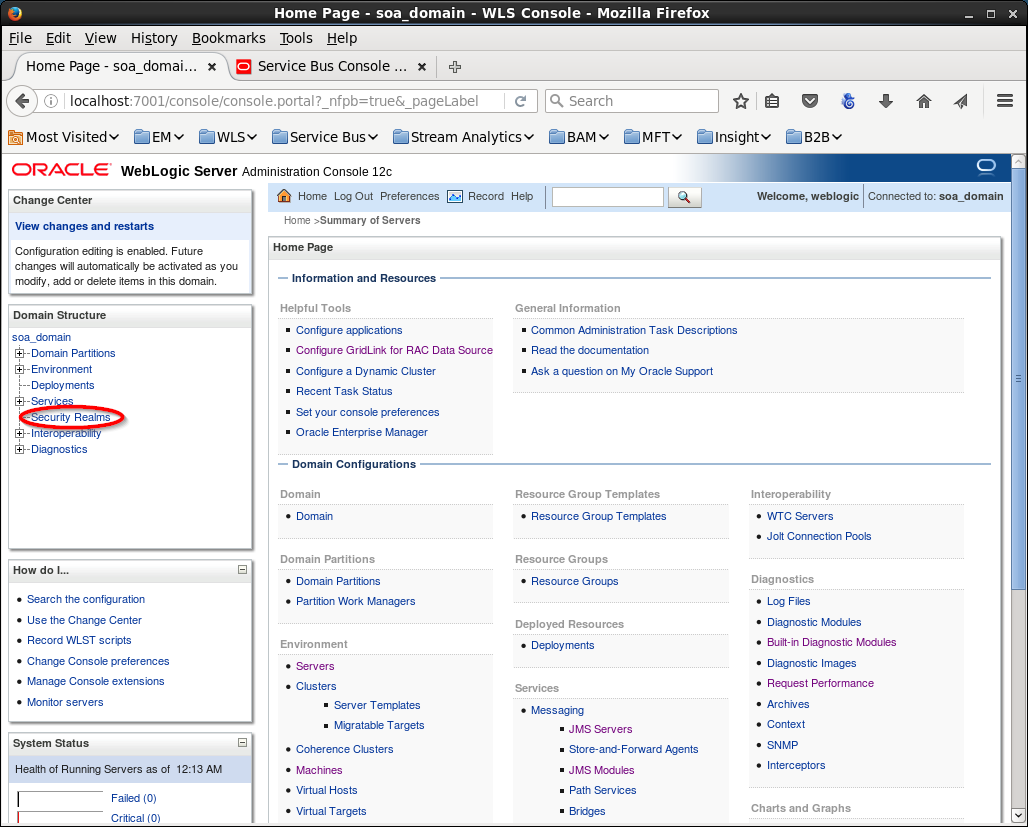
Task: Expand the Domain Partitions tree node
Action: tap(19, 353)
